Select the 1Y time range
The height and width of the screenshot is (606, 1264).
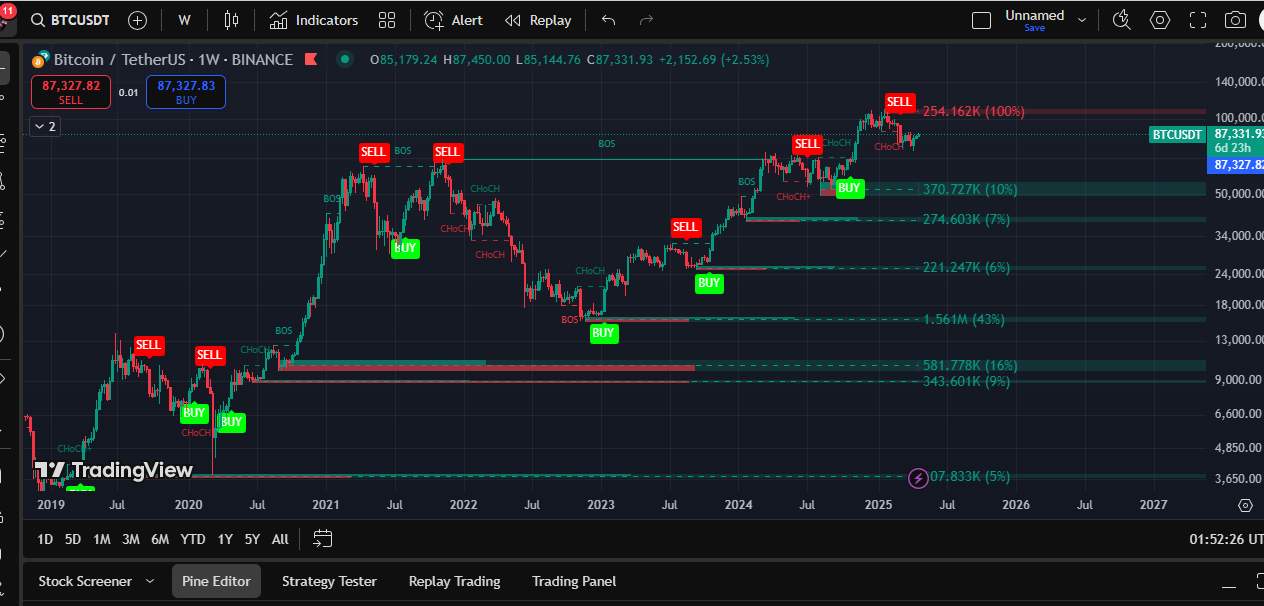point(225,539)
